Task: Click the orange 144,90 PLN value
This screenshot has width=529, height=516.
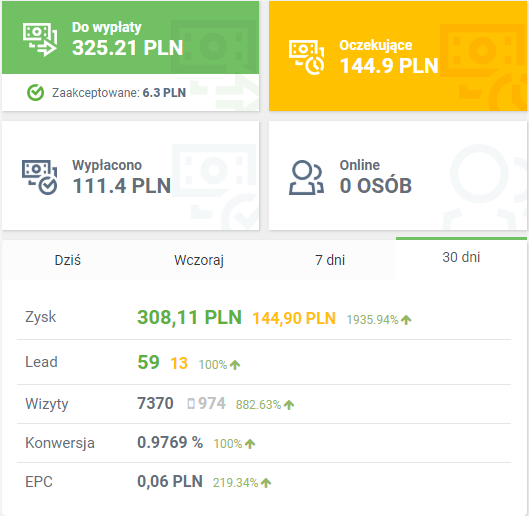Action: point(294,318)
